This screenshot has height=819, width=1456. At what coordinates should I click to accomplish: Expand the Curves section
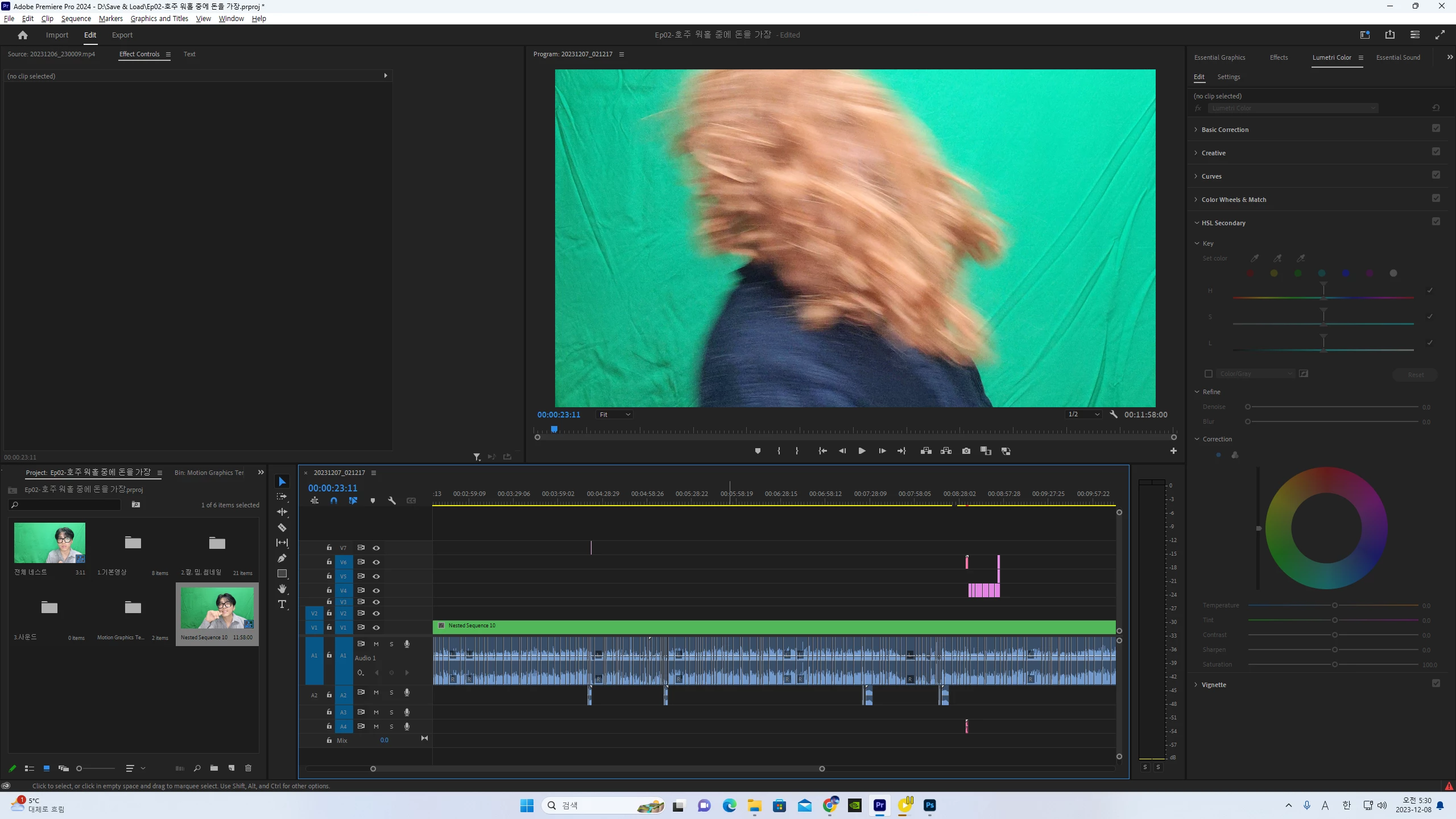click(x=1211, y=176)
